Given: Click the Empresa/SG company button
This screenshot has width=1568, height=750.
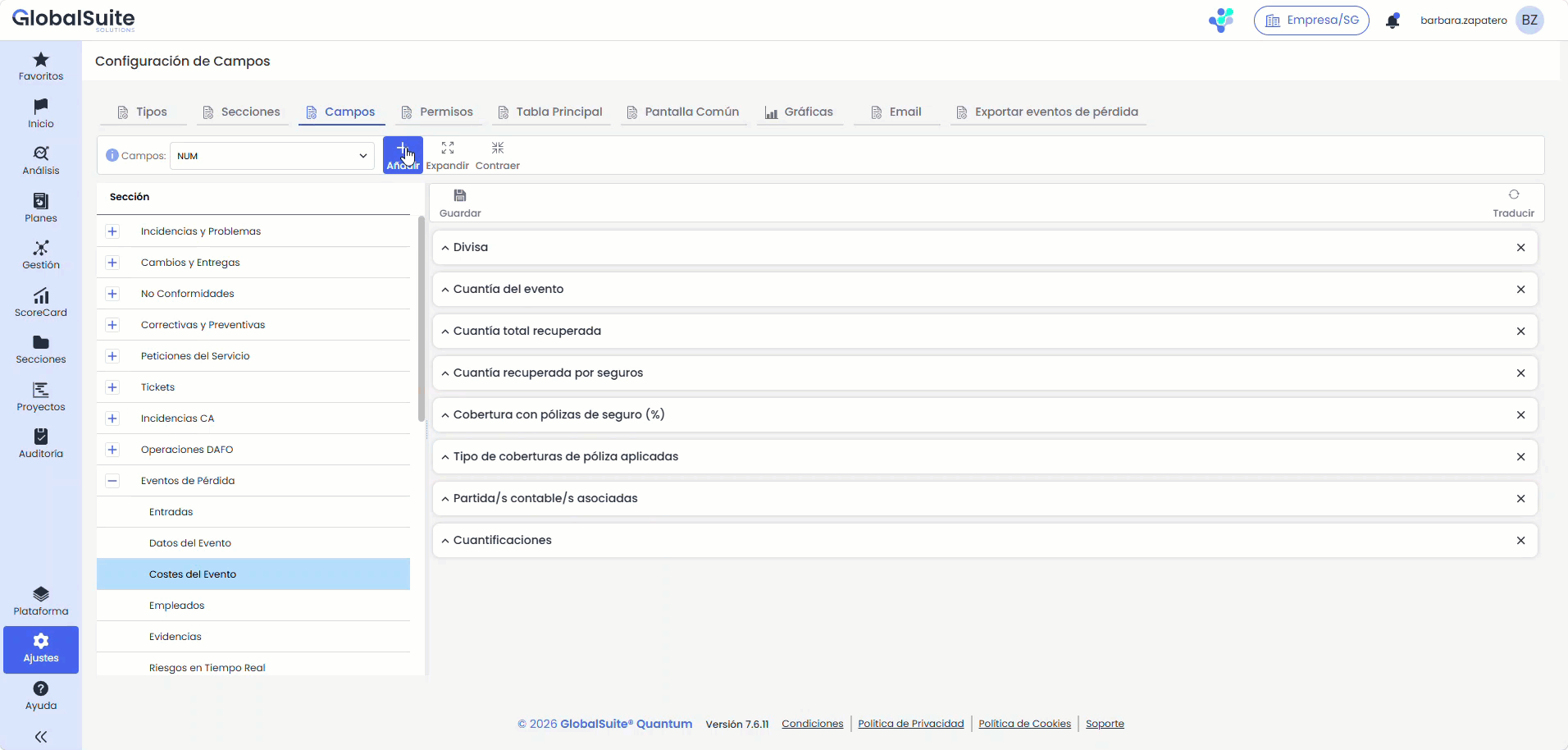Looking at the screenshot, I should pyautogui.click(x=1311, y=21).
